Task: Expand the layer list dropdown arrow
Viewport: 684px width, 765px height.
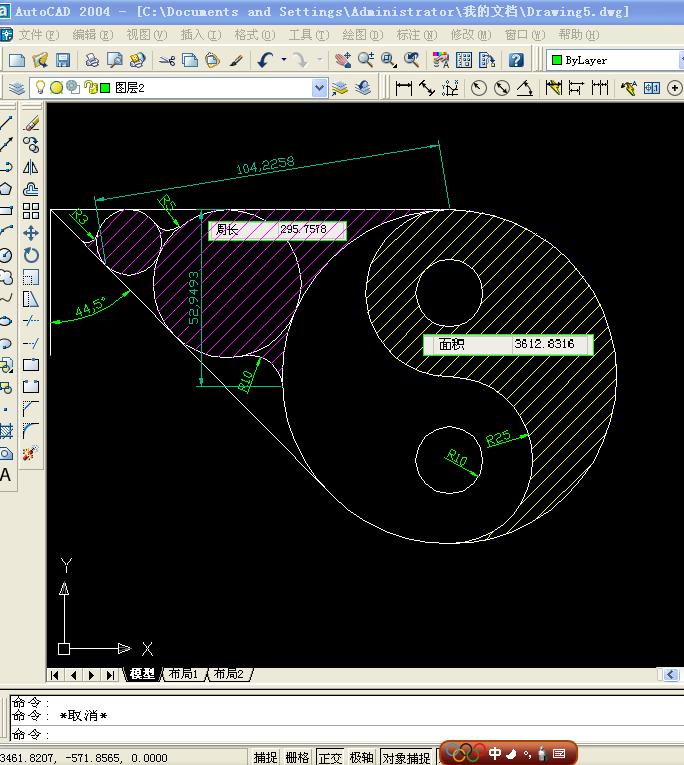Action: [x=319, y=88]
